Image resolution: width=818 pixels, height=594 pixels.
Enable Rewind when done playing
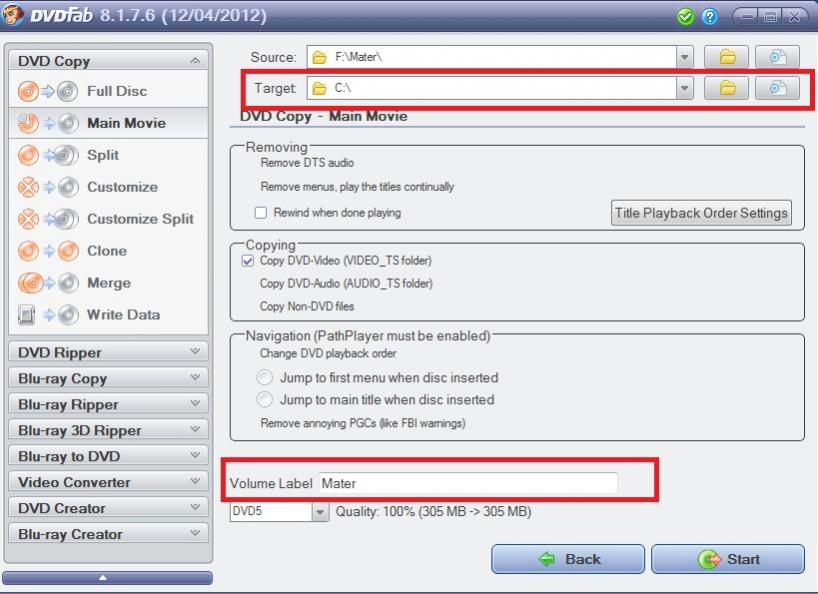point(260,213)
